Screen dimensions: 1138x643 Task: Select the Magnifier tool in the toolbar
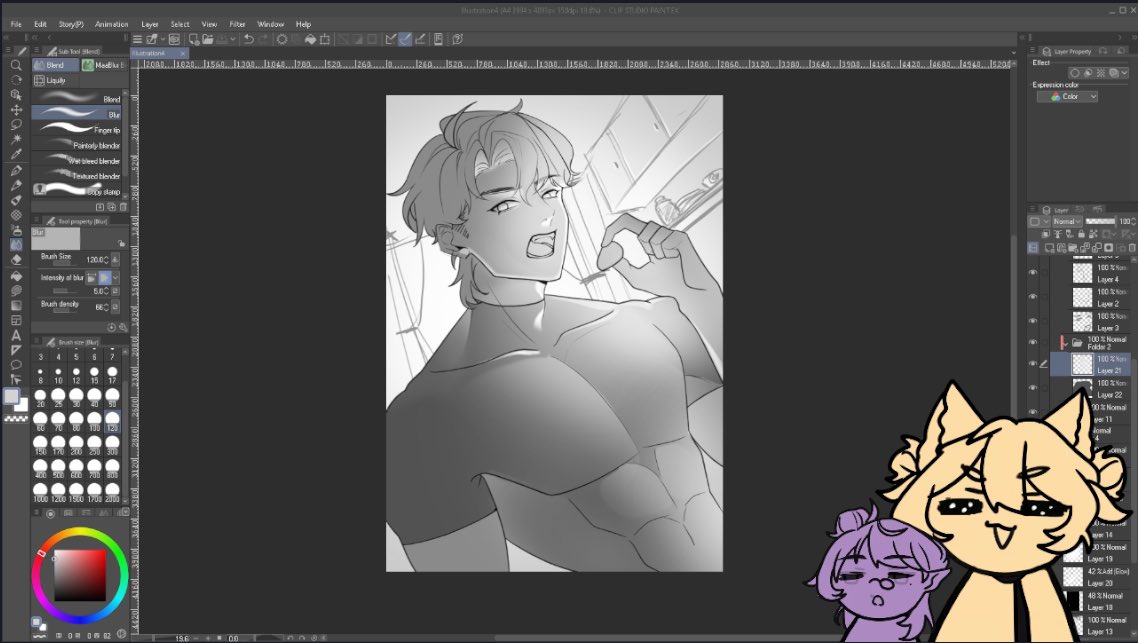coord(14,67)
